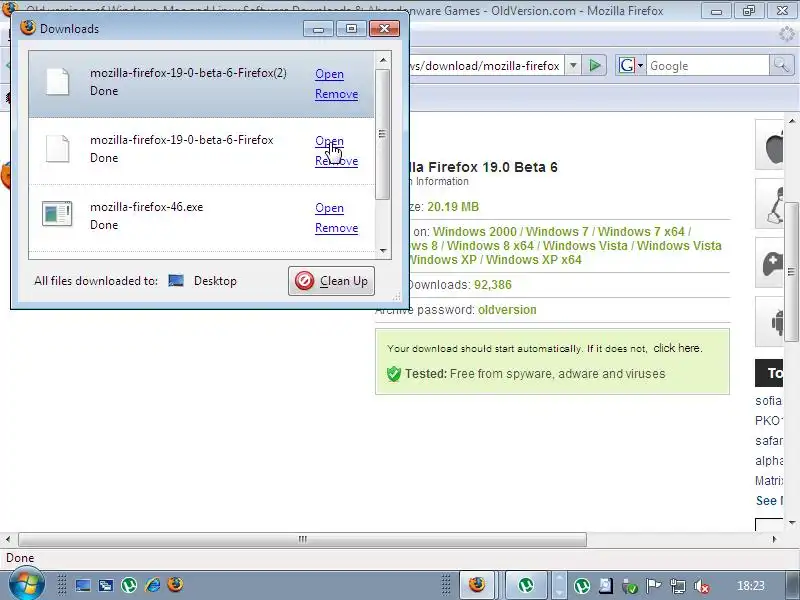The width and height of the screenshot is (800, 600).
Task: Click Switch between windows quick launch icon
Action: click(106, 585)
